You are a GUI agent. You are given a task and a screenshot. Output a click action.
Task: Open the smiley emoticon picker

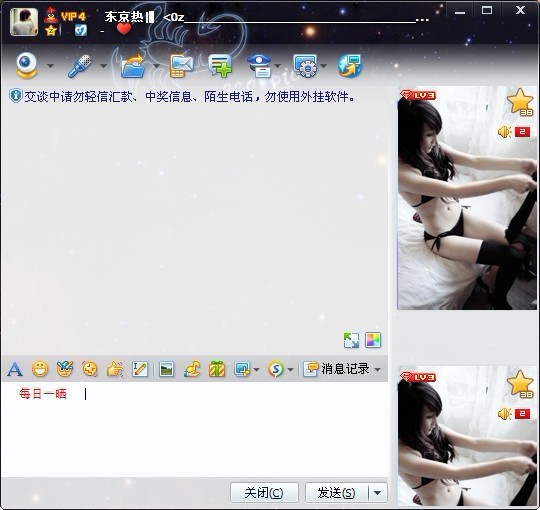click(40, 370)
